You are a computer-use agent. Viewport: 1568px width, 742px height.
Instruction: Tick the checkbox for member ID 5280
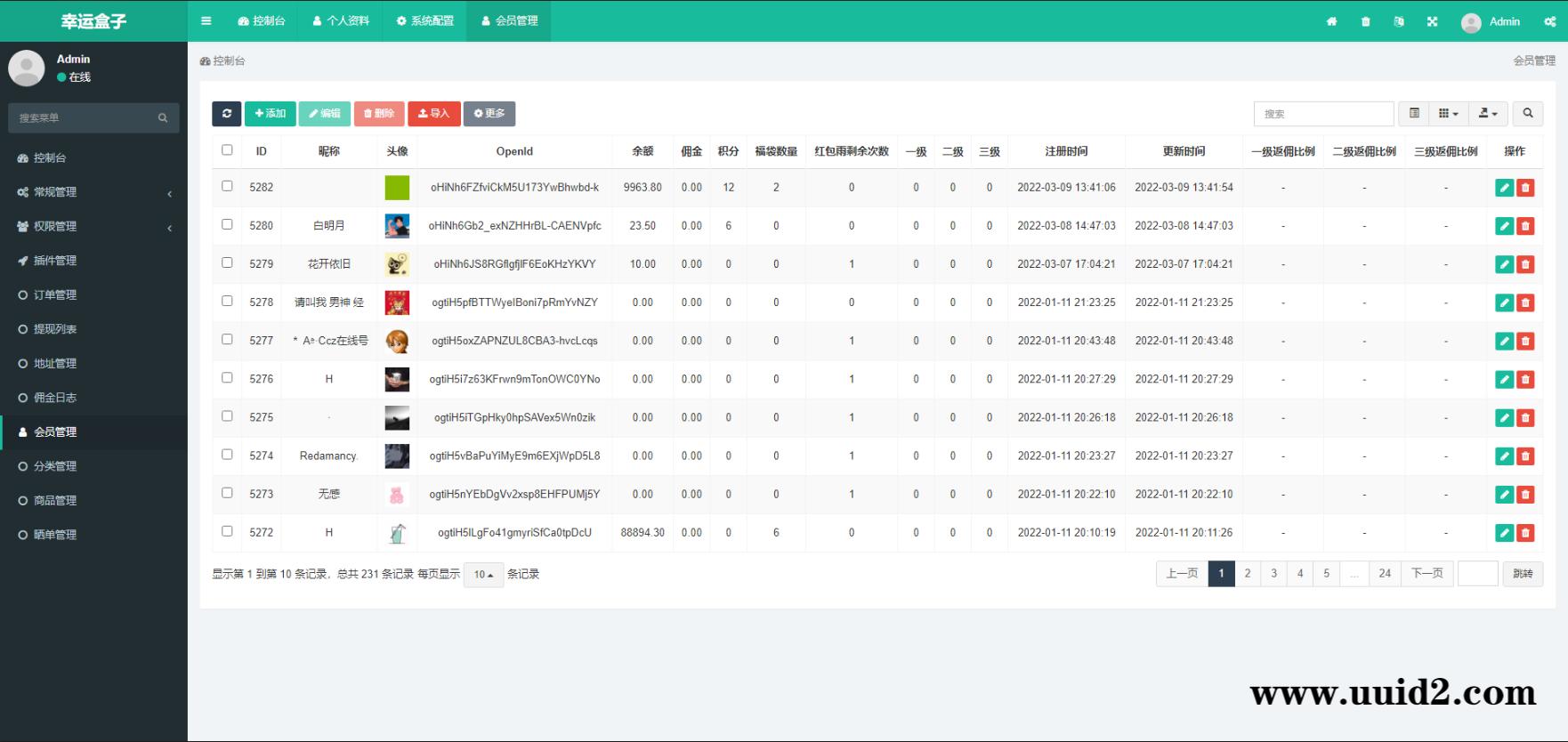tap(227, 225)
